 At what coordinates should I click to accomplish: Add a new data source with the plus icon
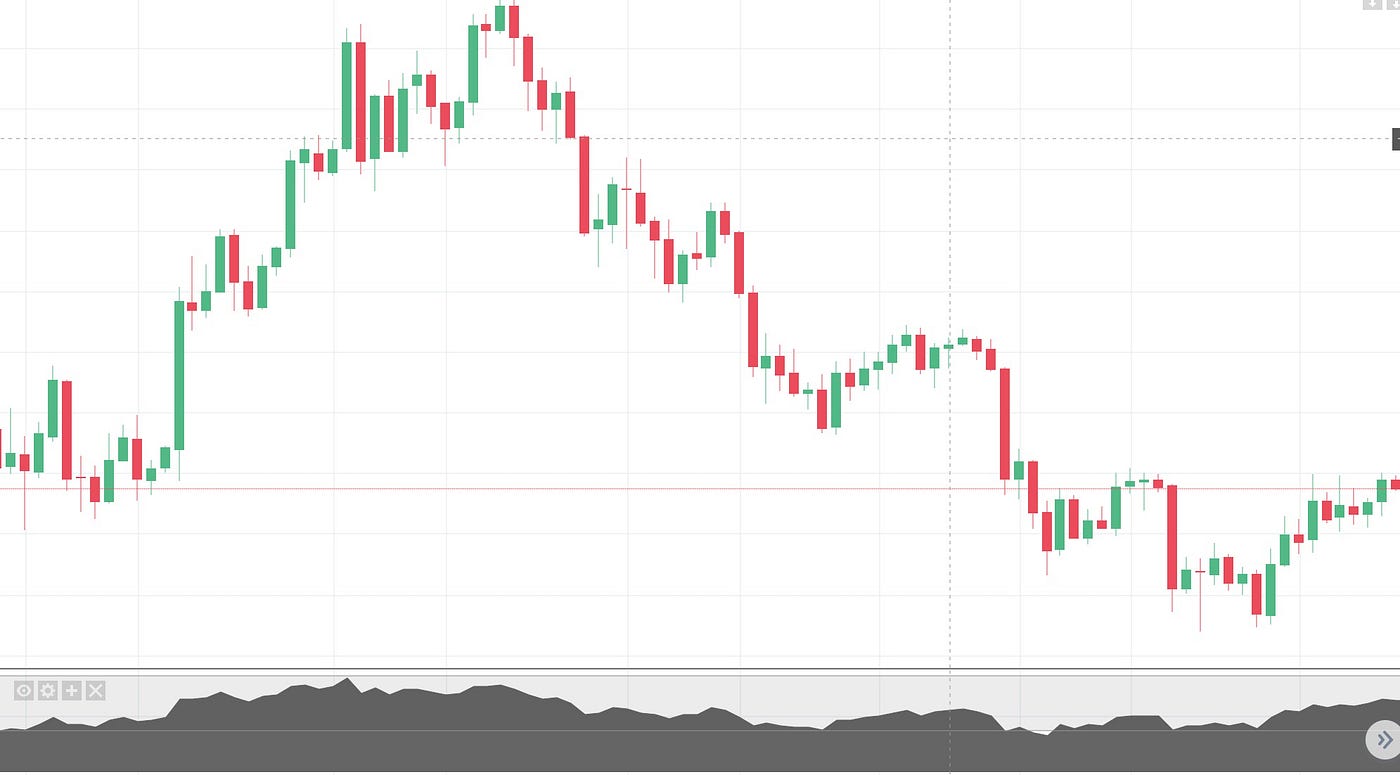coord(72,690)
